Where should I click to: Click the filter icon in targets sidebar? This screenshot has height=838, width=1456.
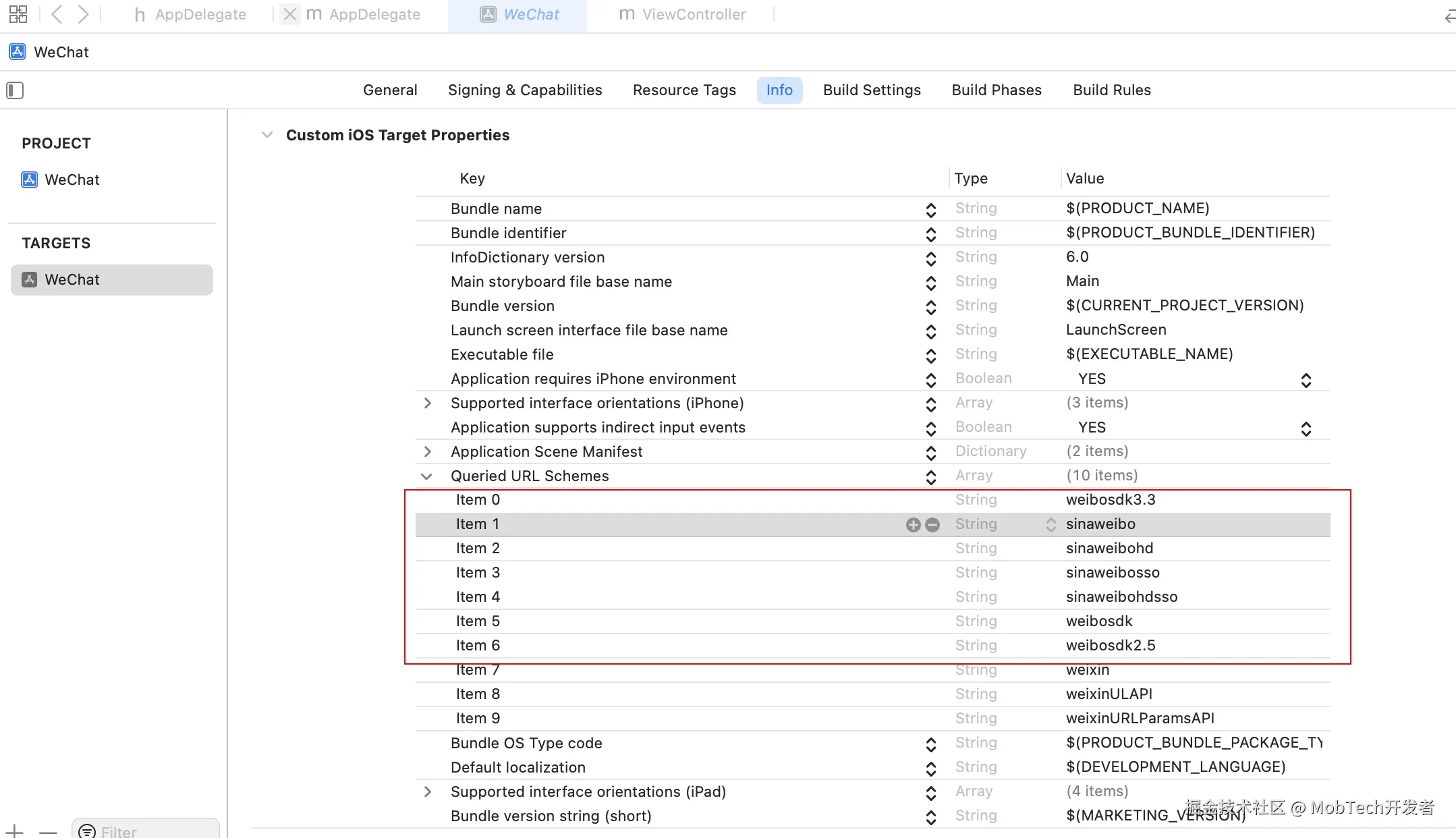[88, 831]
